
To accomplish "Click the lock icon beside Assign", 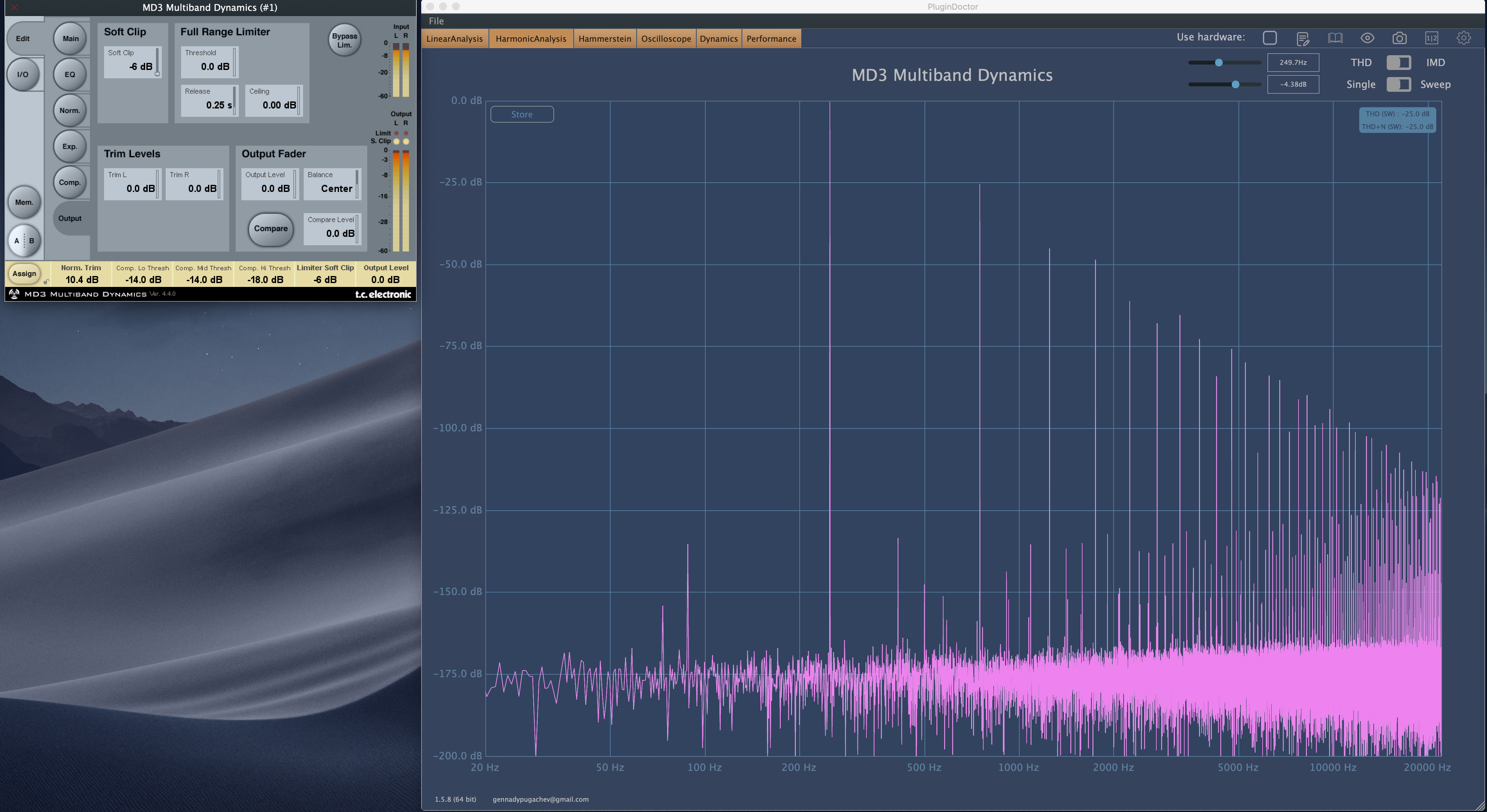I will pyautogui.click(x=46, y=281).
